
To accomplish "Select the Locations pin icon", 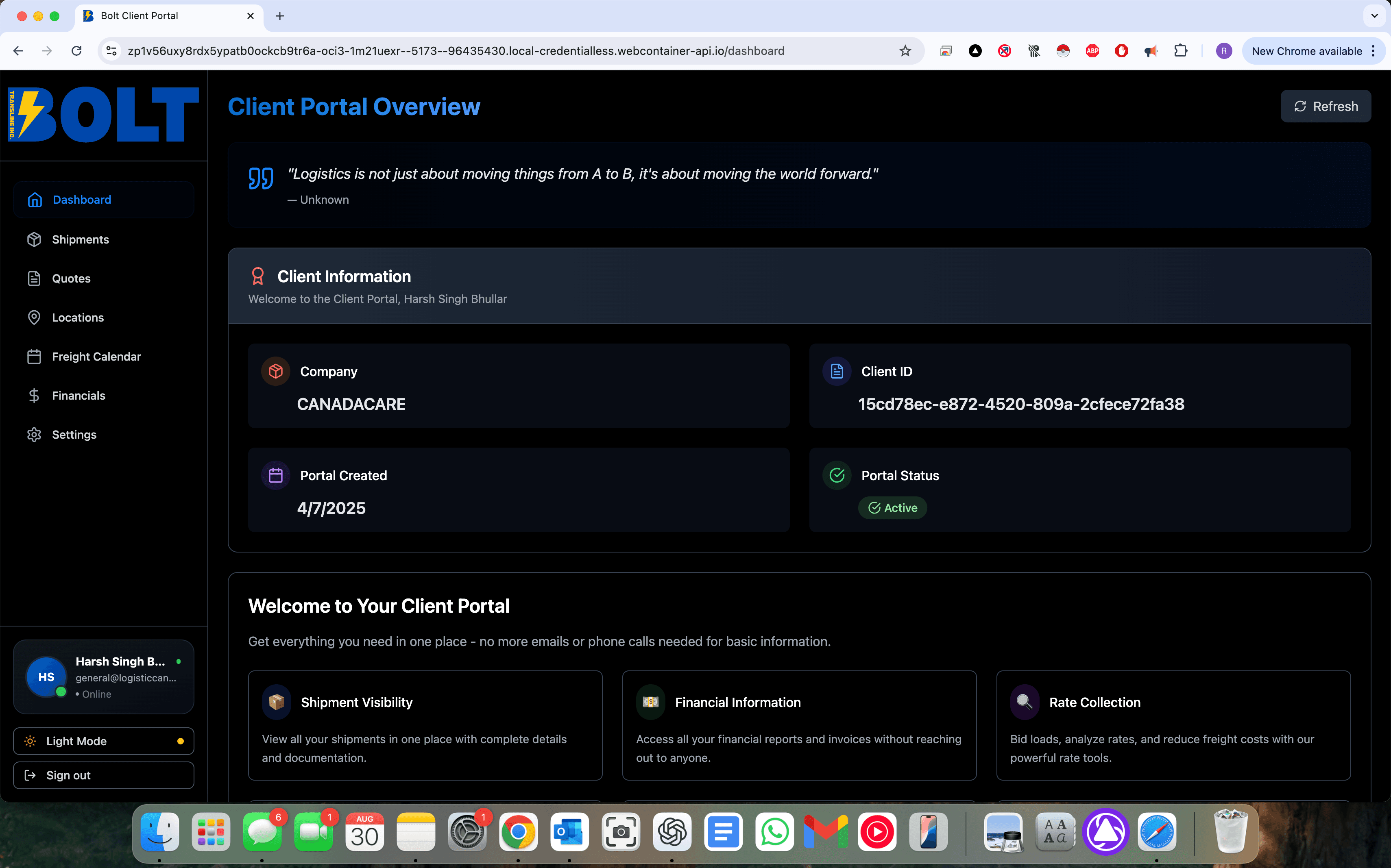I will [35, 318].
